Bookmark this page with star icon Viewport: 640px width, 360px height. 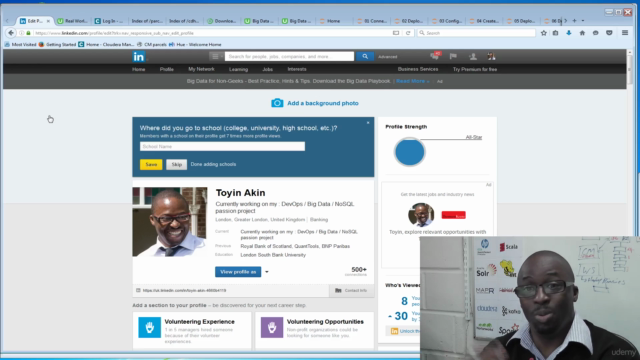coord(544,33)
